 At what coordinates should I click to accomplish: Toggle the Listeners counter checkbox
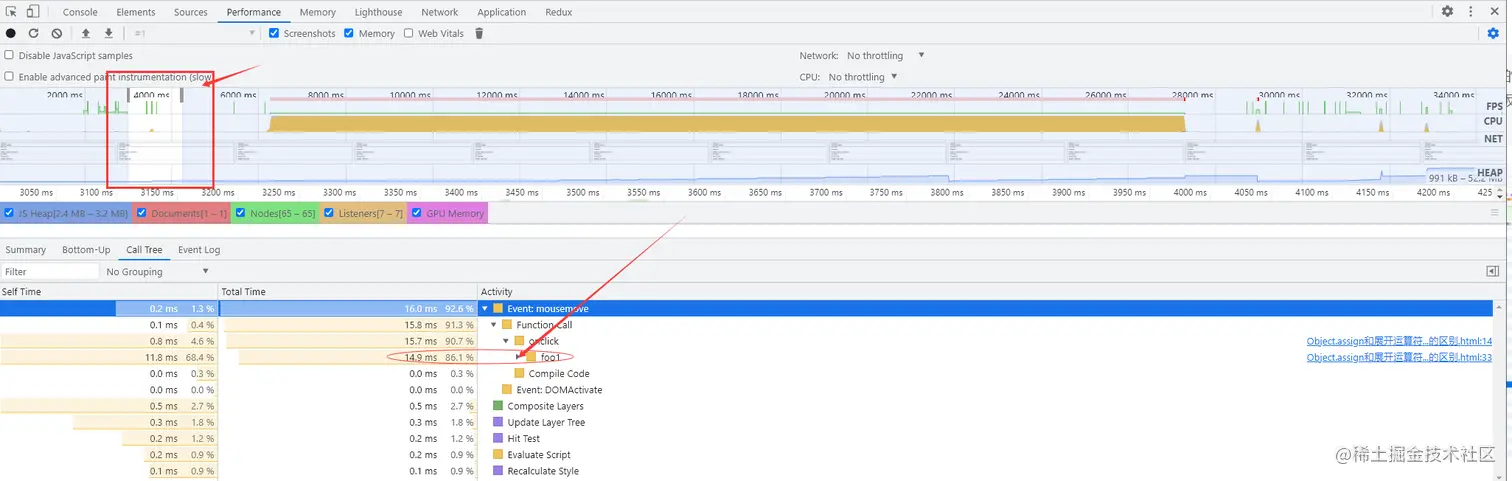pos(328,213)
